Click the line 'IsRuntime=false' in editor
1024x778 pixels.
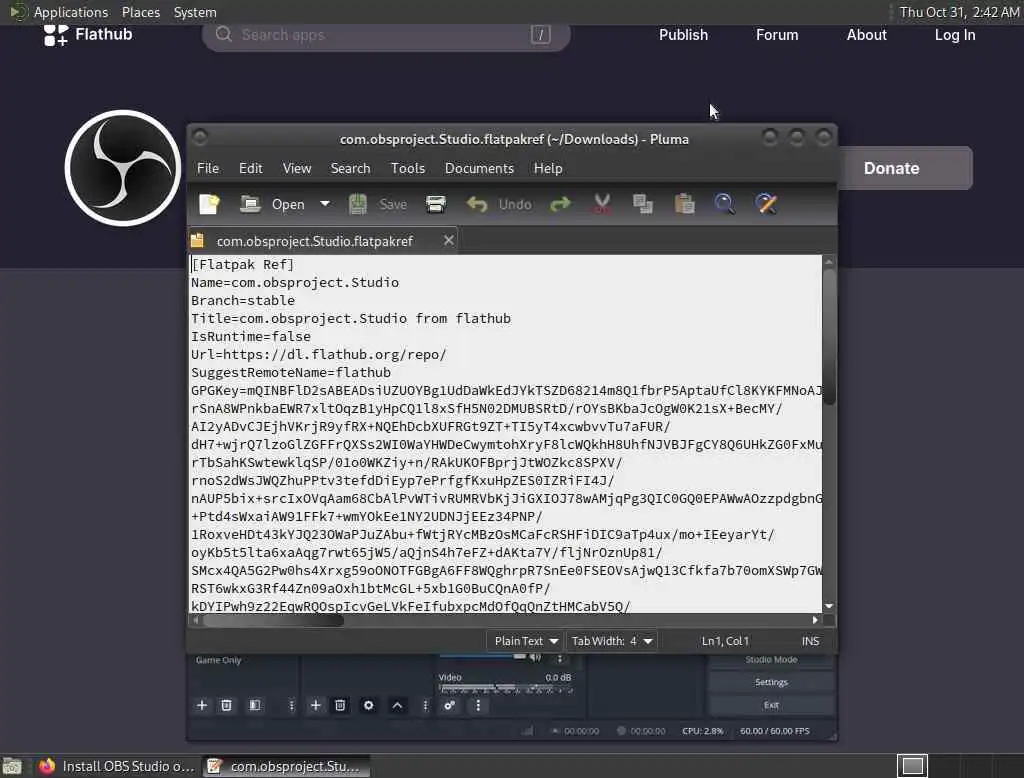[251, 336]
